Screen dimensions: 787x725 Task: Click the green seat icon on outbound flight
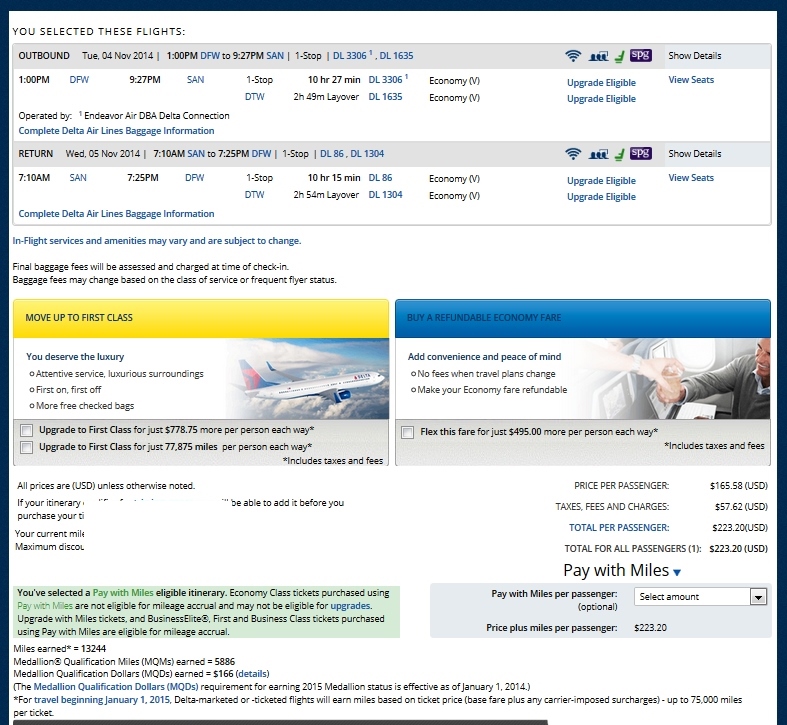tap(619, 56)
